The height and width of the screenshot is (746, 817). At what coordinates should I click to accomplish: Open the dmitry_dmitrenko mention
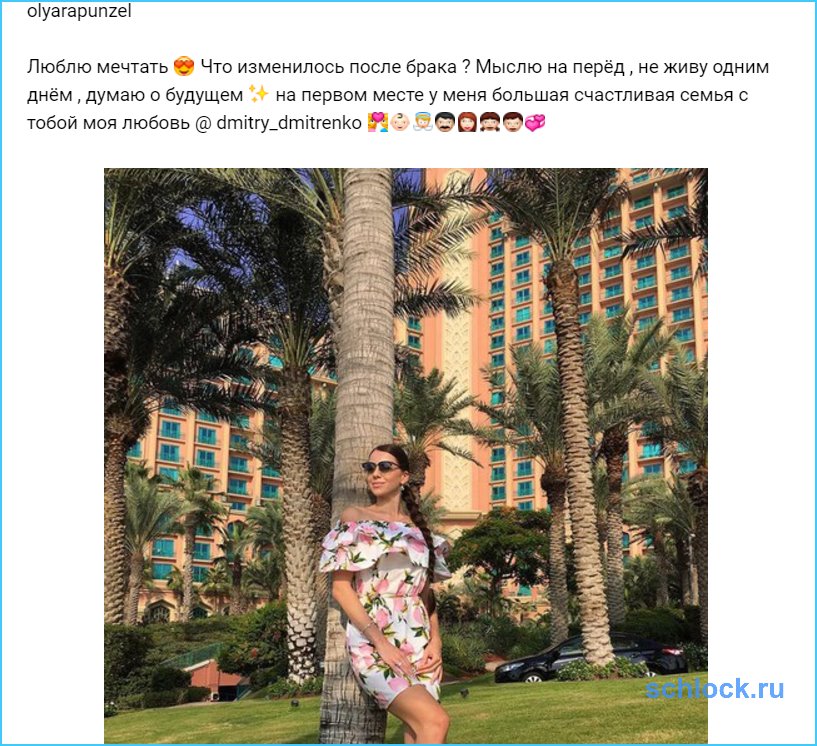click(x=289, y=123)
